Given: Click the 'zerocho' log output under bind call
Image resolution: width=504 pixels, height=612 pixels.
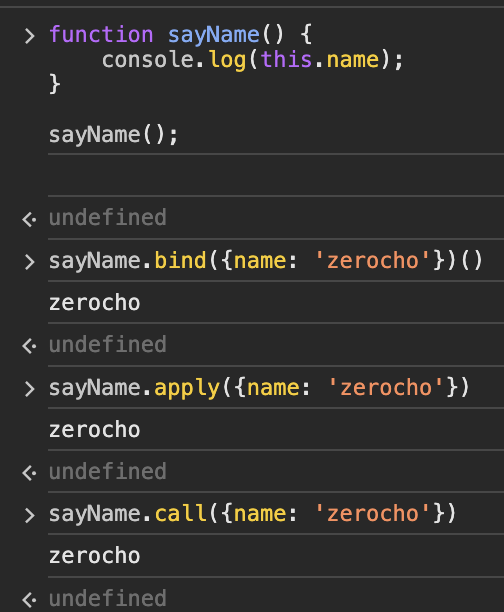Looking at the screenshot, I should pyautogui.click(x=94, y=303).
